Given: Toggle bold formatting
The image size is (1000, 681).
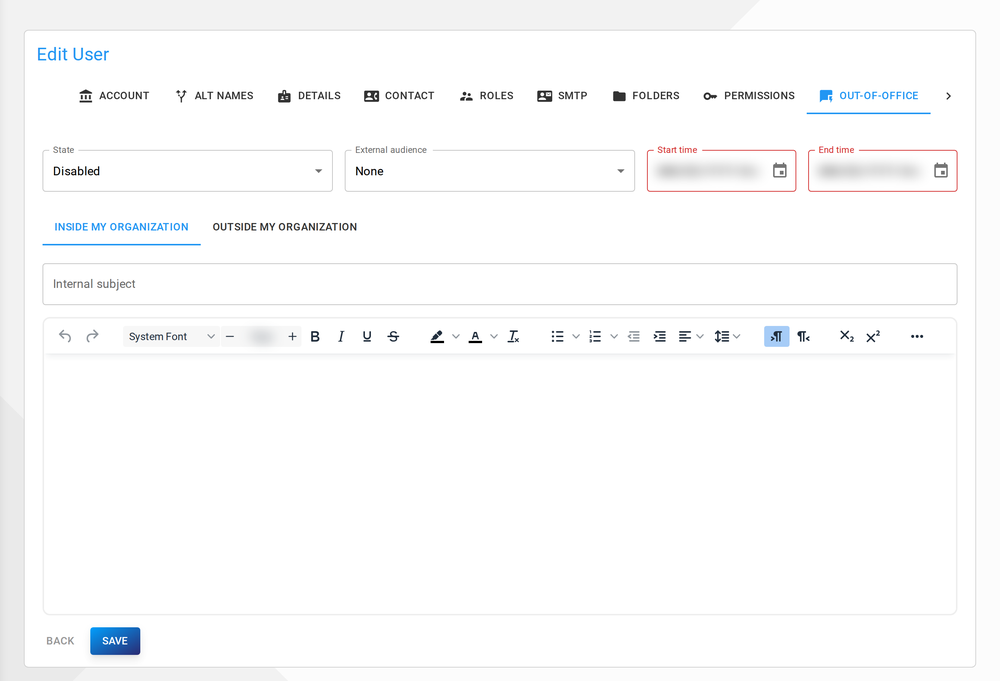Looking at the screenshot, I should (x=315, y=336).
